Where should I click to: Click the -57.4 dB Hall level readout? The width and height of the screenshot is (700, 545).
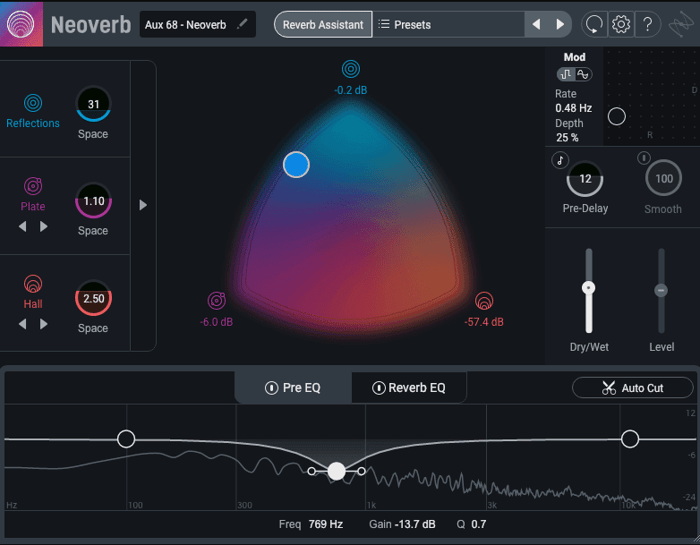click(484, 322)
